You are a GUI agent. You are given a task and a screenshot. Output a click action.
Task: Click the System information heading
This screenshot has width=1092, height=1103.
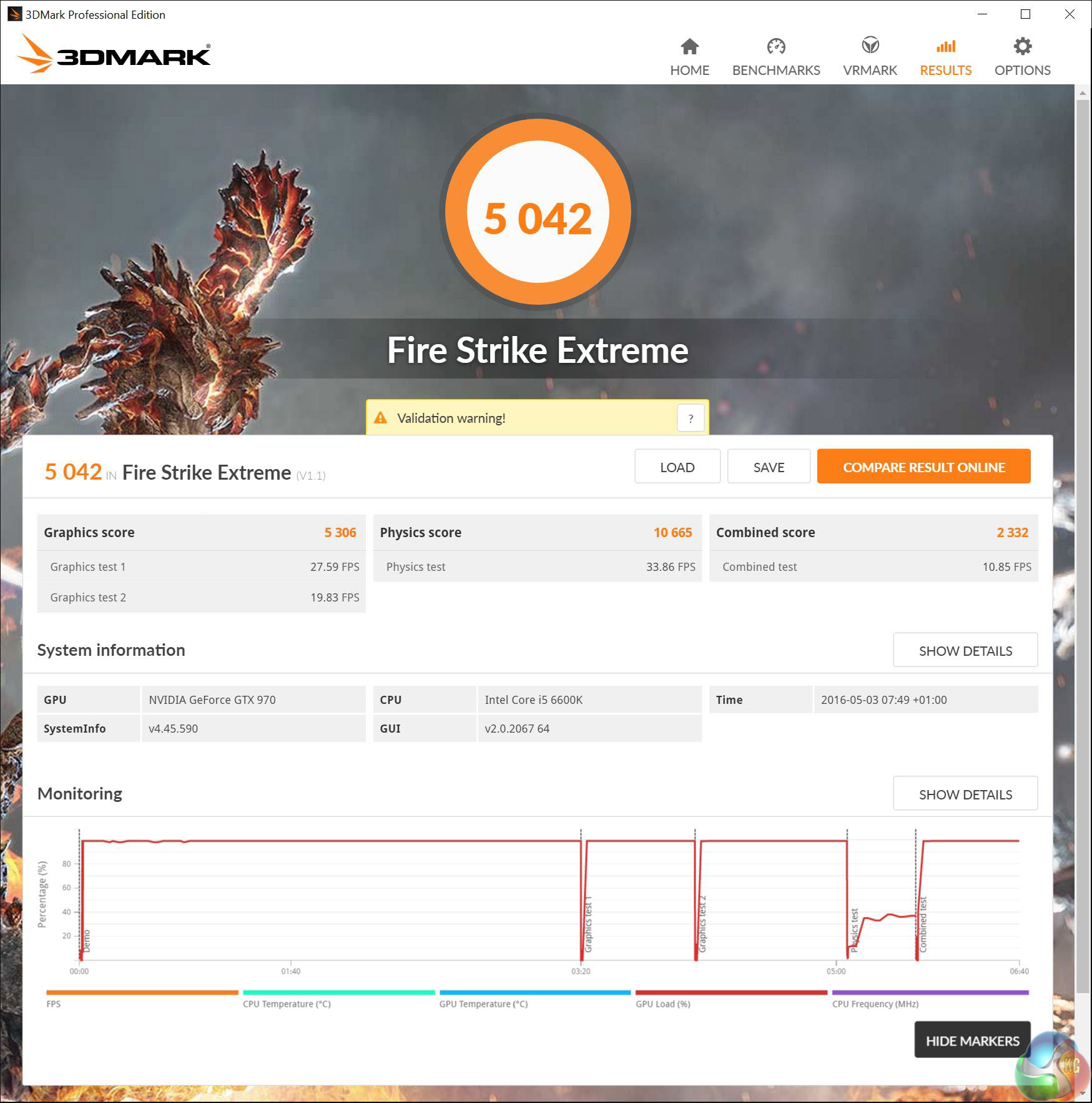pos(111,650)
